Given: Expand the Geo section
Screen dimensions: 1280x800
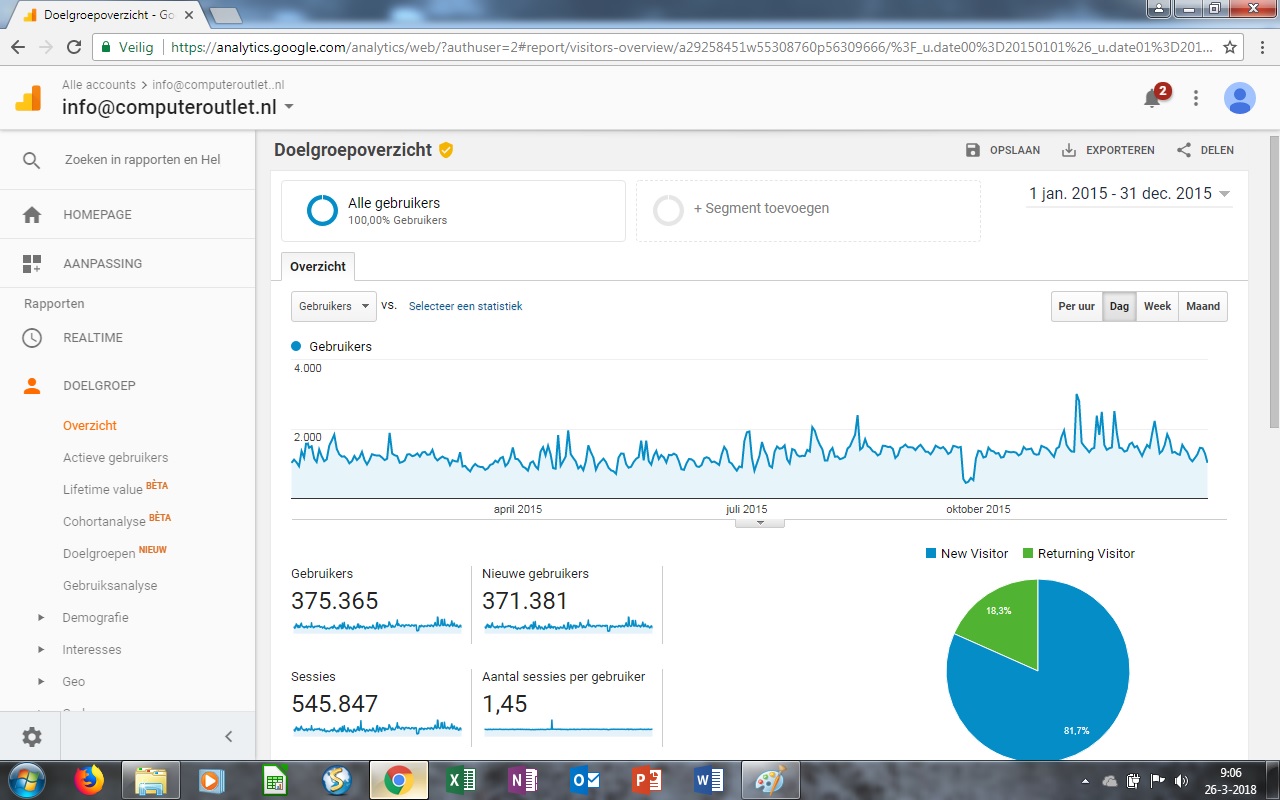Looking at the screenshot, I should coord(41,682).
